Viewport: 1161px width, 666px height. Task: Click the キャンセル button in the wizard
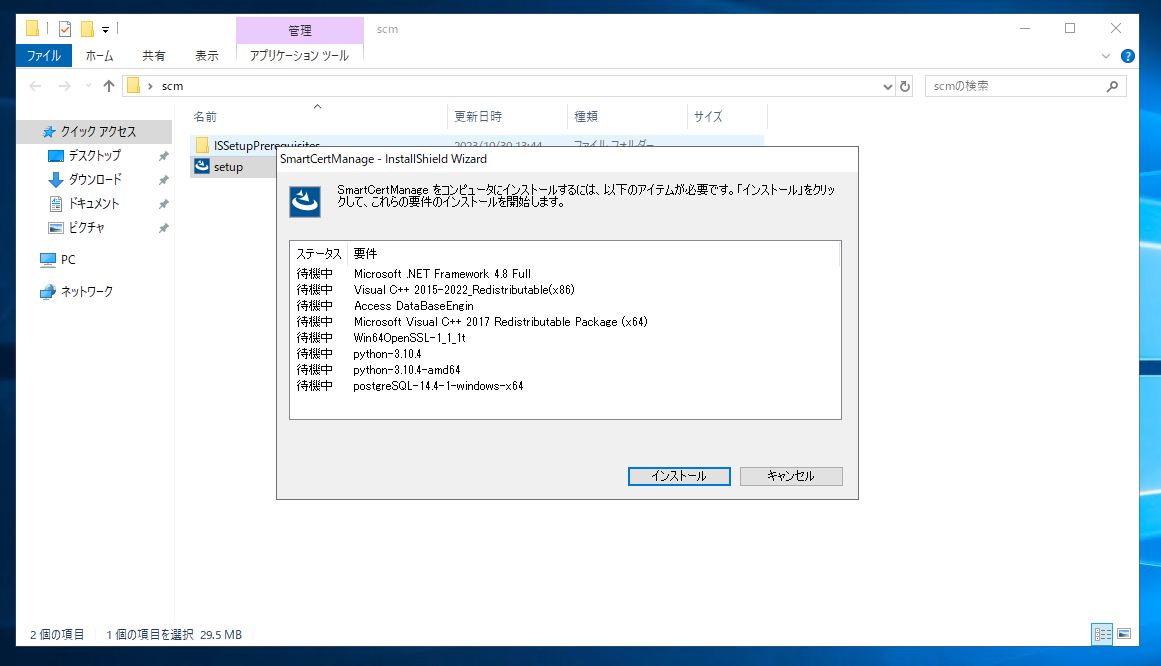(791, 476)
